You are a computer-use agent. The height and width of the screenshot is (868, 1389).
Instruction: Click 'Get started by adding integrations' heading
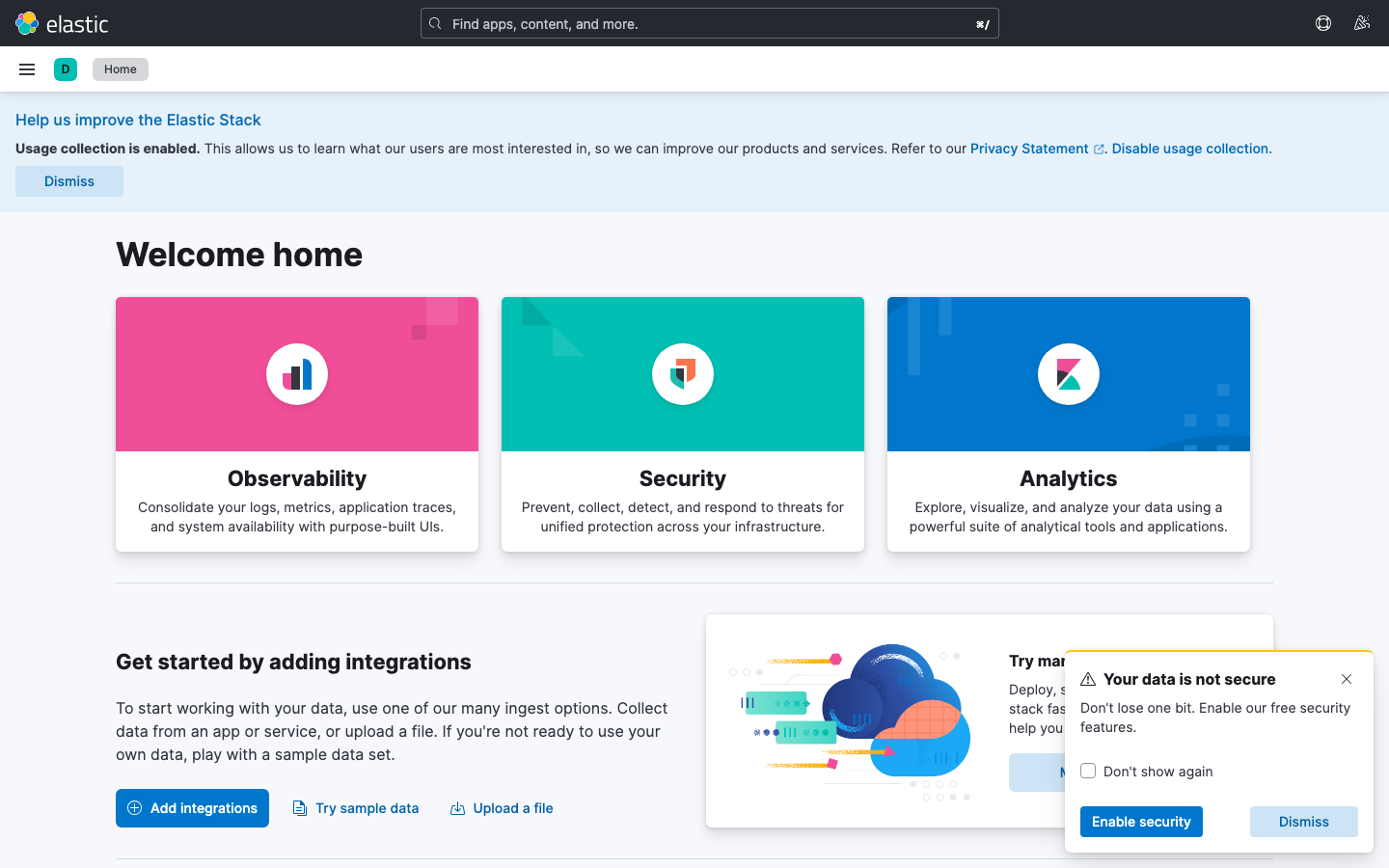tap(293, 662)
